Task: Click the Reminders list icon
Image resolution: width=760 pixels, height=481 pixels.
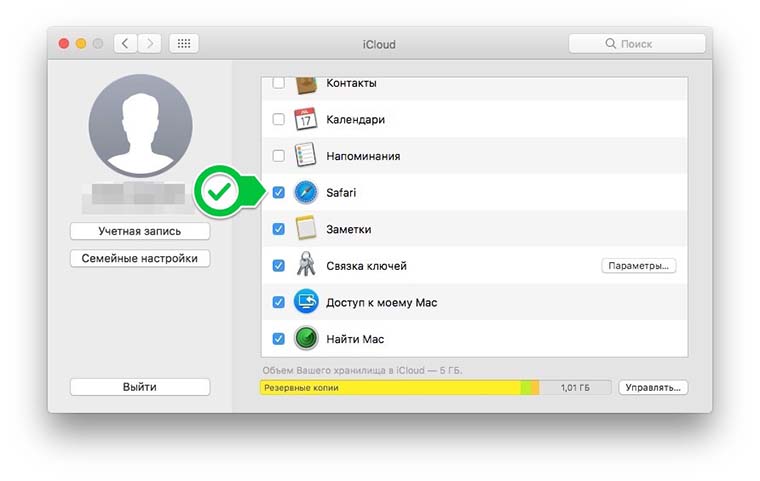Action: [306, 155]
